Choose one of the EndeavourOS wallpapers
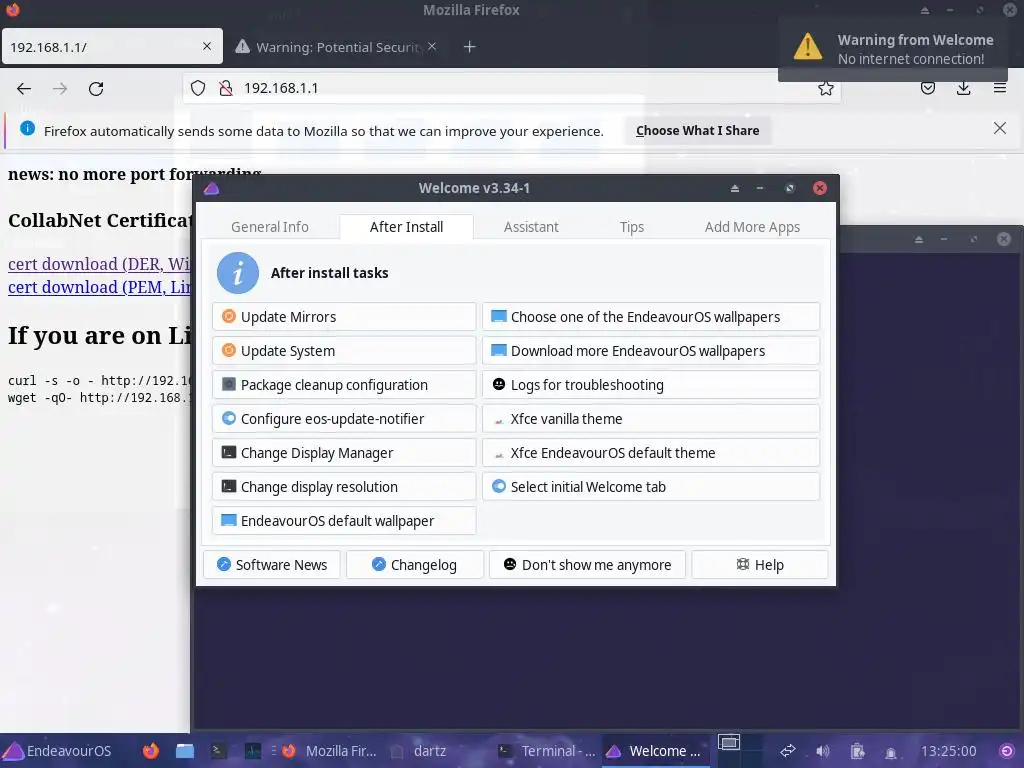1024x768 pixels. pyautogui.click(x=651, y=317)
